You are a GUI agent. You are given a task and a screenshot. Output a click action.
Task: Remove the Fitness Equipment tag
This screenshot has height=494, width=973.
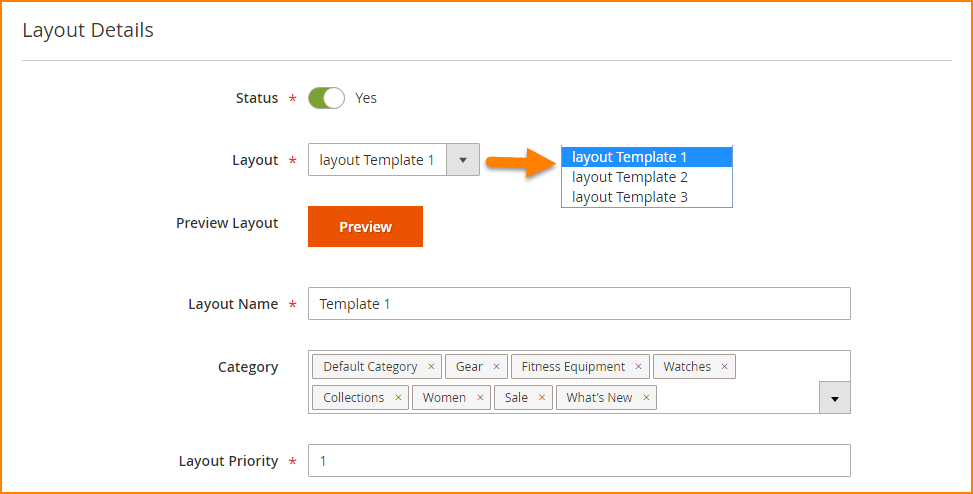coord(638,367)
